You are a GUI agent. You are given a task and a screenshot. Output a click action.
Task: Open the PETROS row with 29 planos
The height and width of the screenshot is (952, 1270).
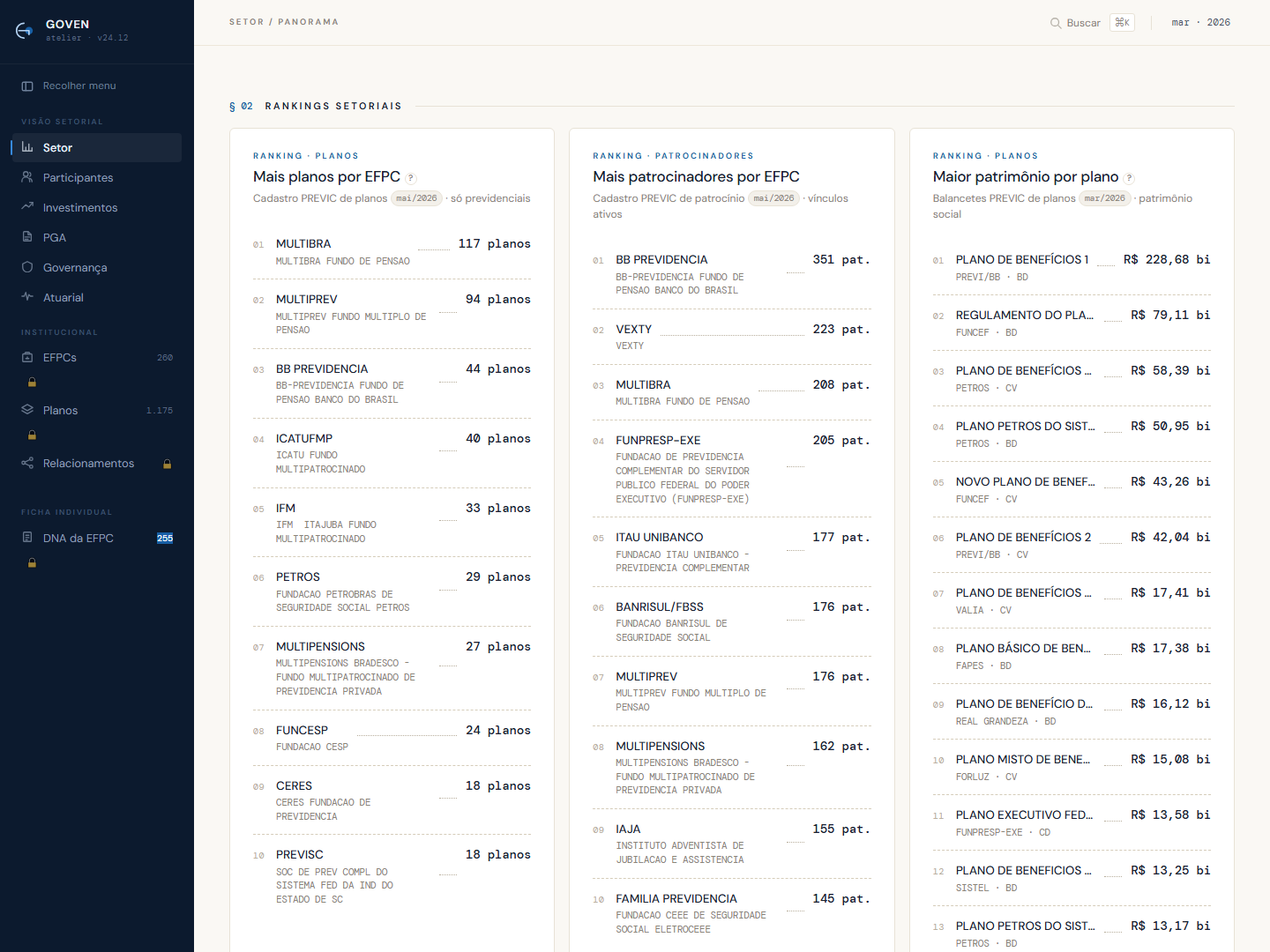coord(392,591)
